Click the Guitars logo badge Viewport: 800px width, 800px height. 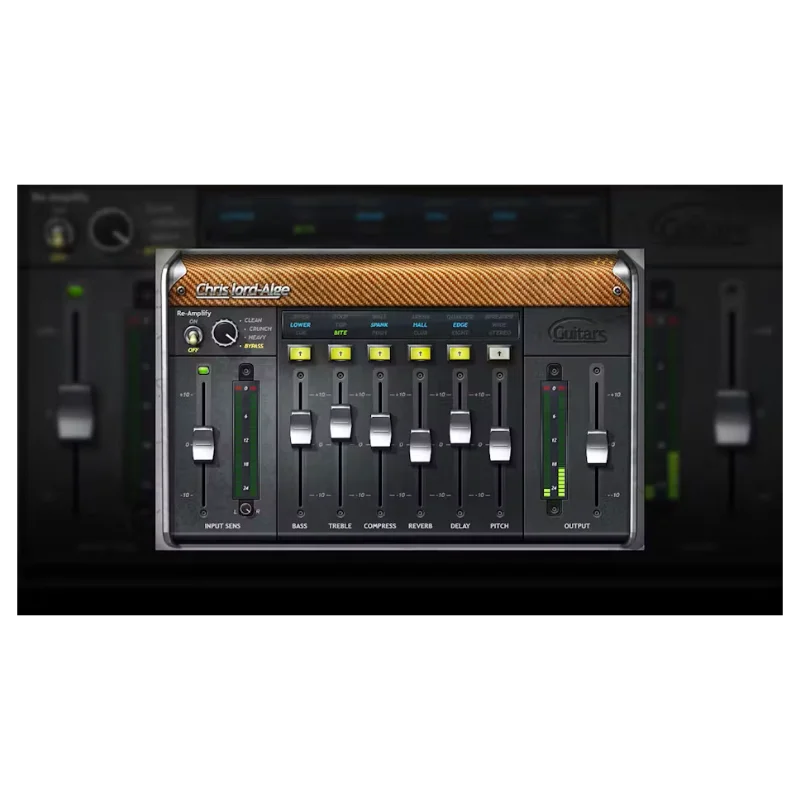click(x=578, y=332)
